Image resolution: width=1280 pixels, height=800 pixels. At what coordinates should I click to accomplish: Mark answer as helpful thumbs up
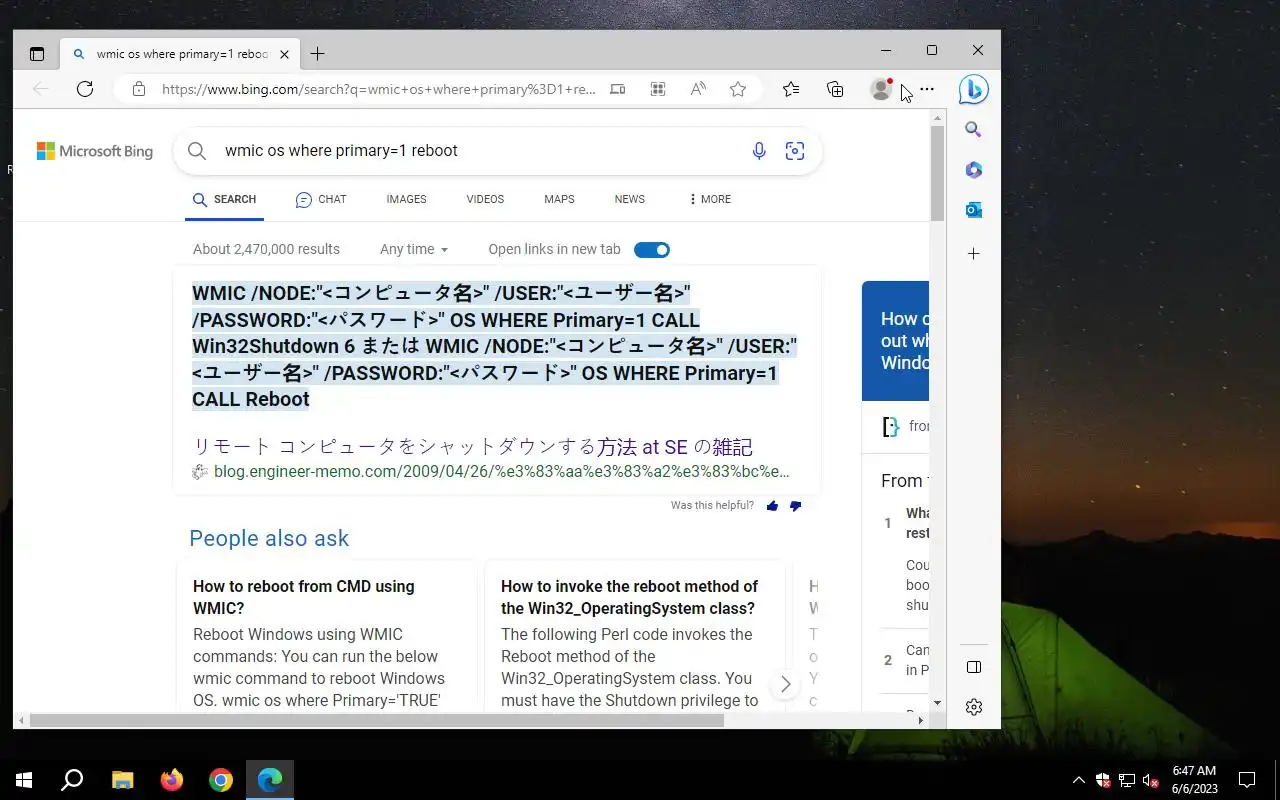tap(772, 506)
